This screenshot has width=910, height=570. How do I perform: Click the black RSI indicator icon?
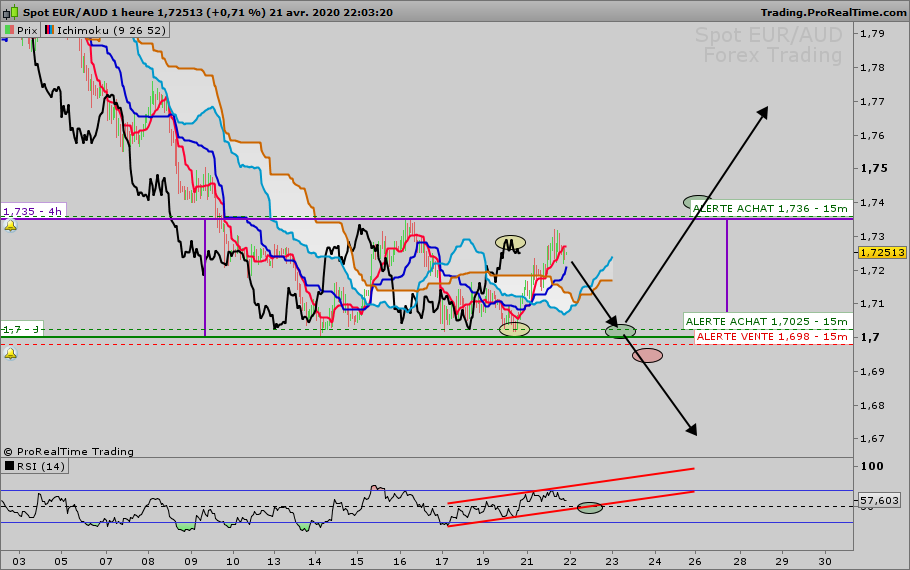coord(9,465)
